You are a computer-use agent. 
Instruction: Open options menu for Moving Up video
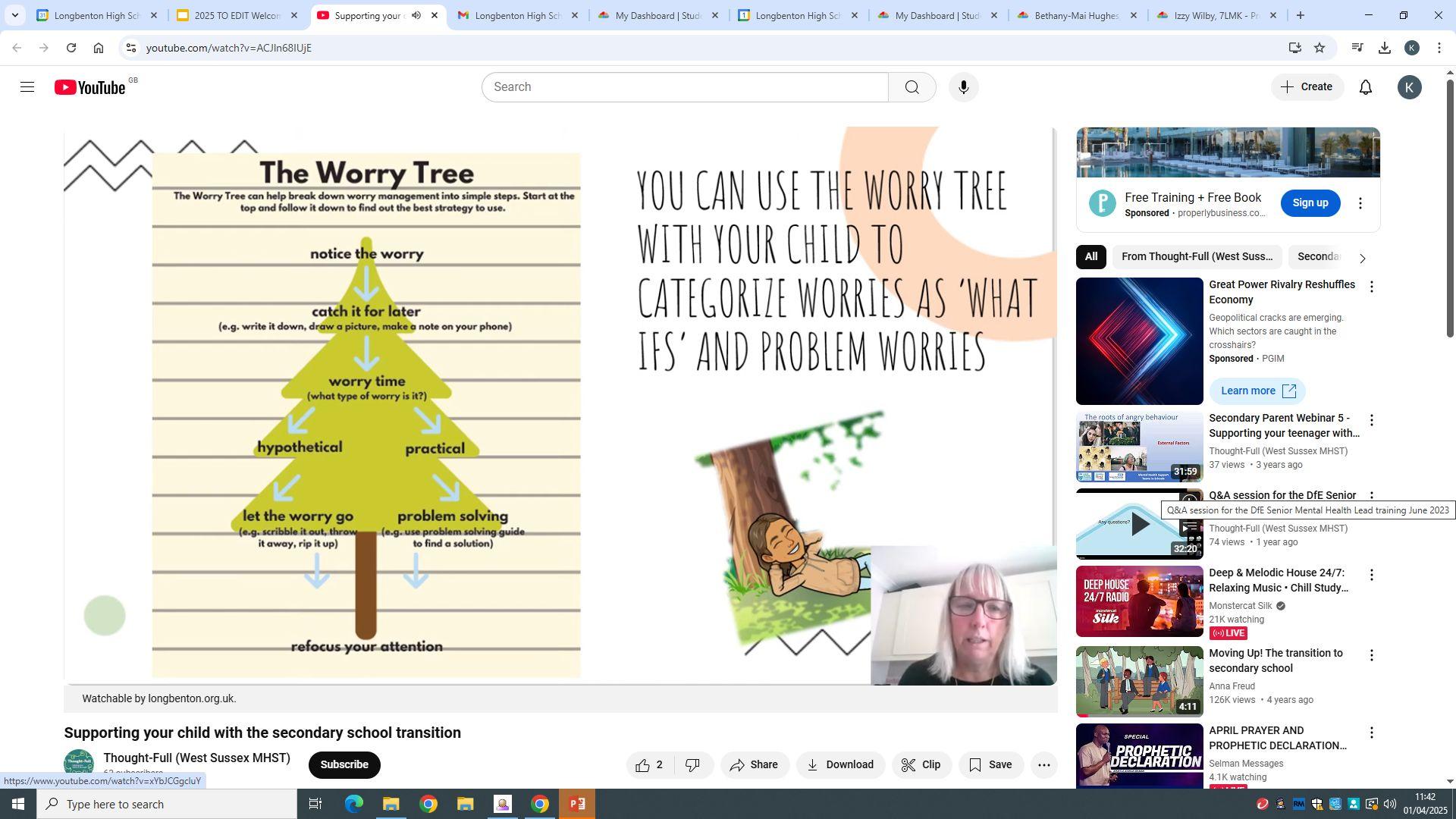point(1371,655)
